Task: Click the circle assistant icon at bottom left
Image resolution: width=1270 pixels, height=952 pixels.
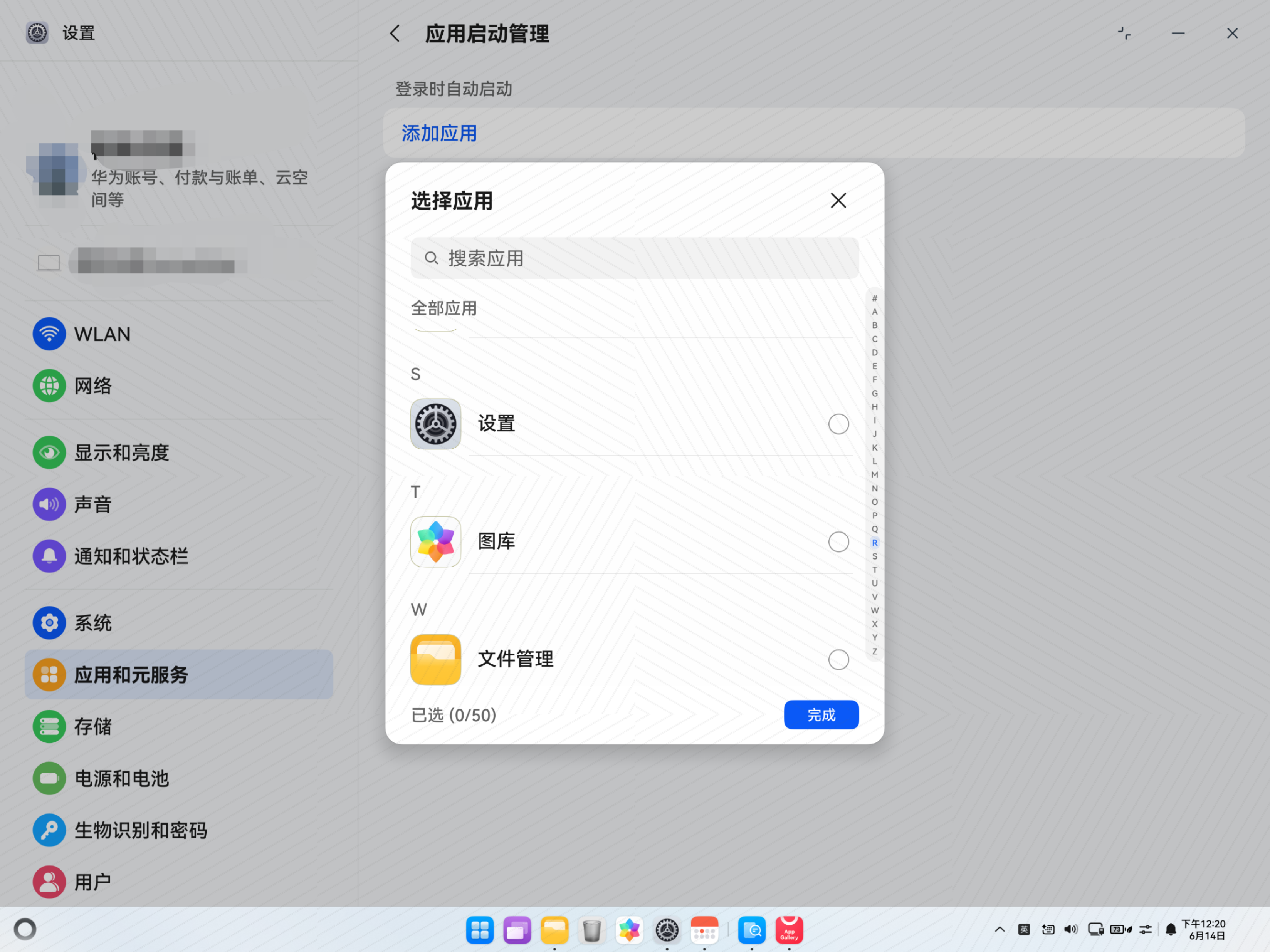Action: 25,929
